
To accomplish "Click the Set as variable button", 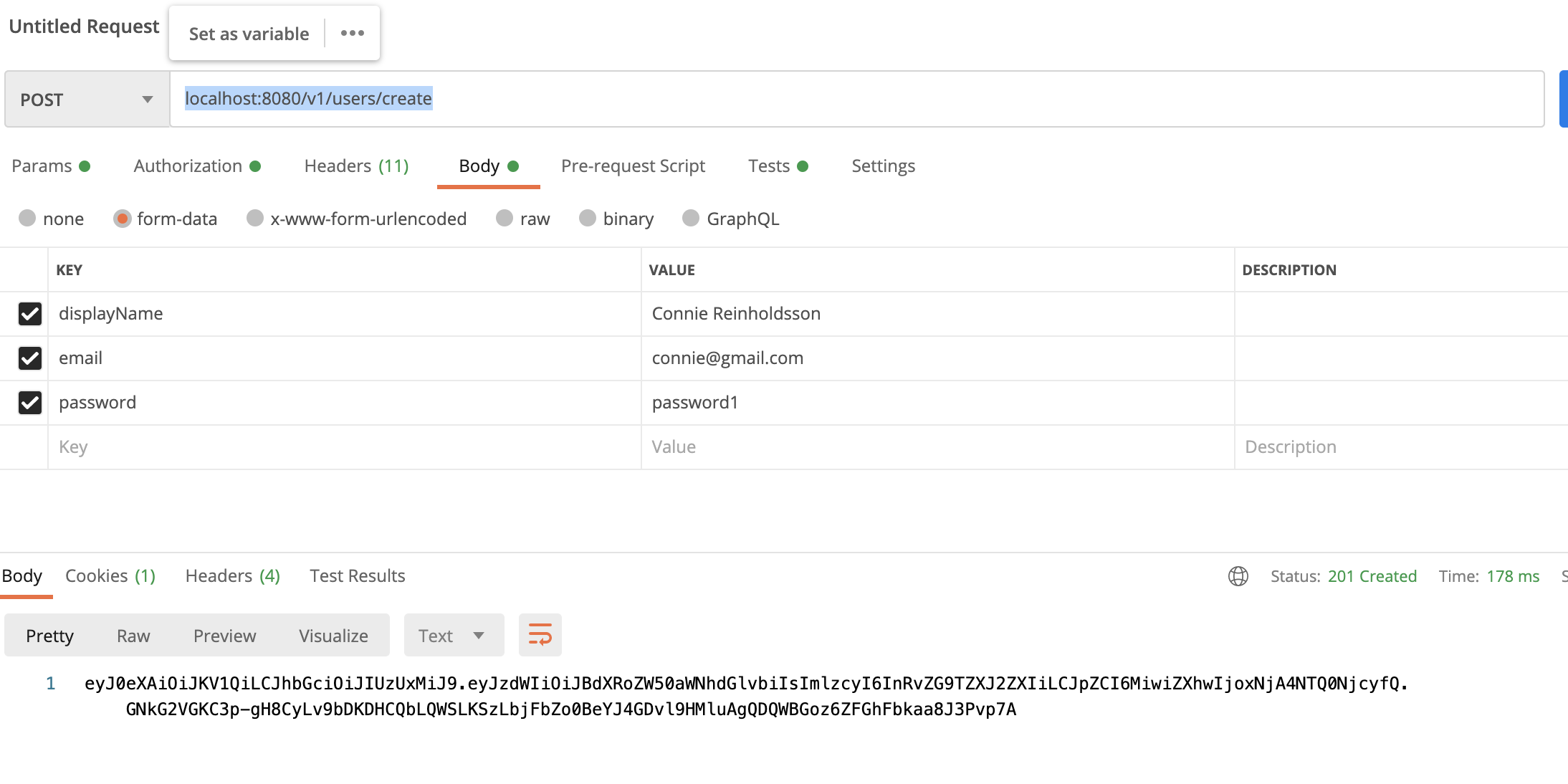I will point(247,33).
